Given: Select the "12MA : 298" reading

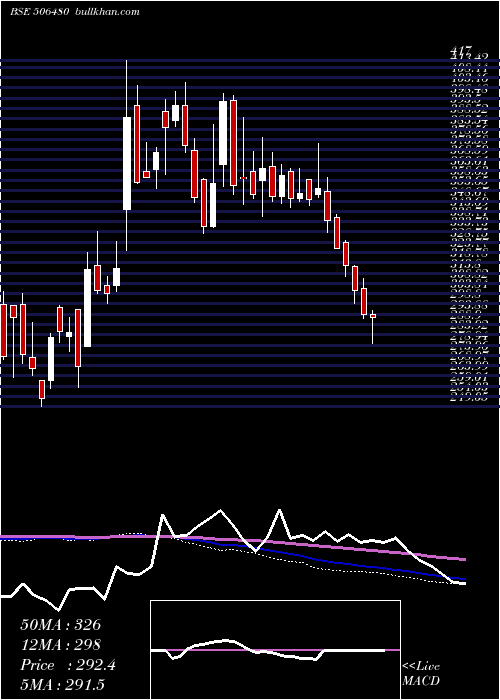Looking at the screenshot, I should pyautogui.click(x=61, y=645).
